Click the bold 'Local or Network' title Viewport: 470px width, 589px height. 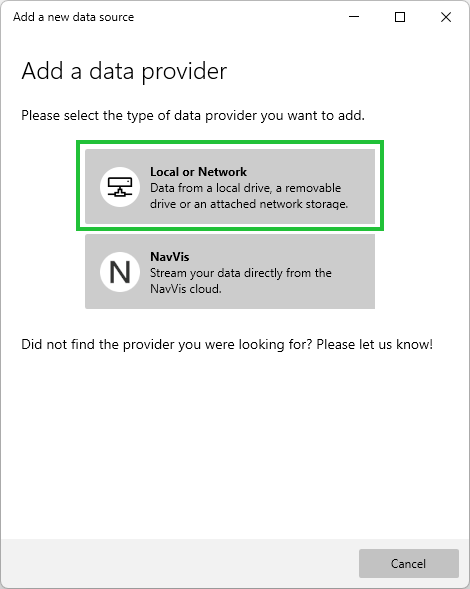pyautogui.click(x=198, y=172)
